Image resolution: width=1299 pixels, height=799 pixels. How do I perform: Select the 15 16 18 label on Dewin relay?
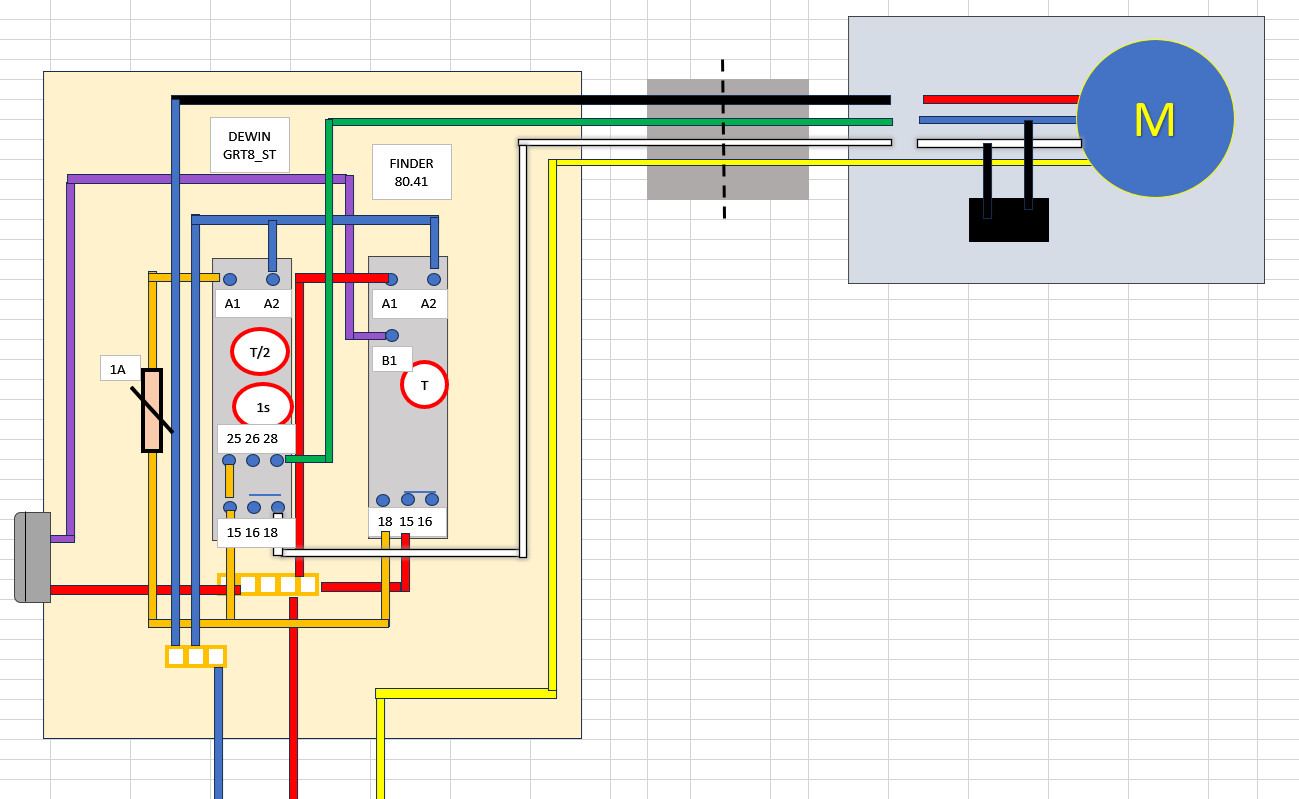coord(254,532)
